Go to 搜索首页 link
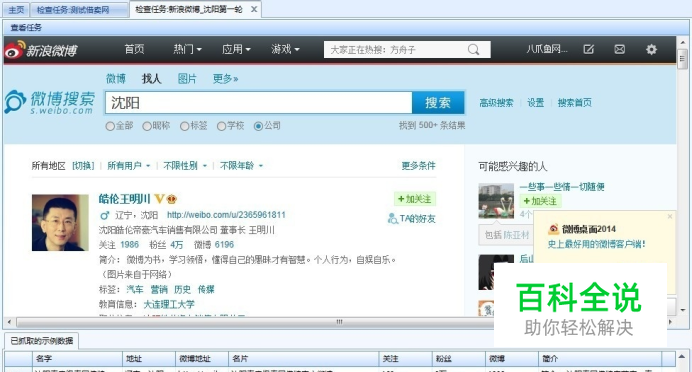The image size is (692, 372). 575,103
